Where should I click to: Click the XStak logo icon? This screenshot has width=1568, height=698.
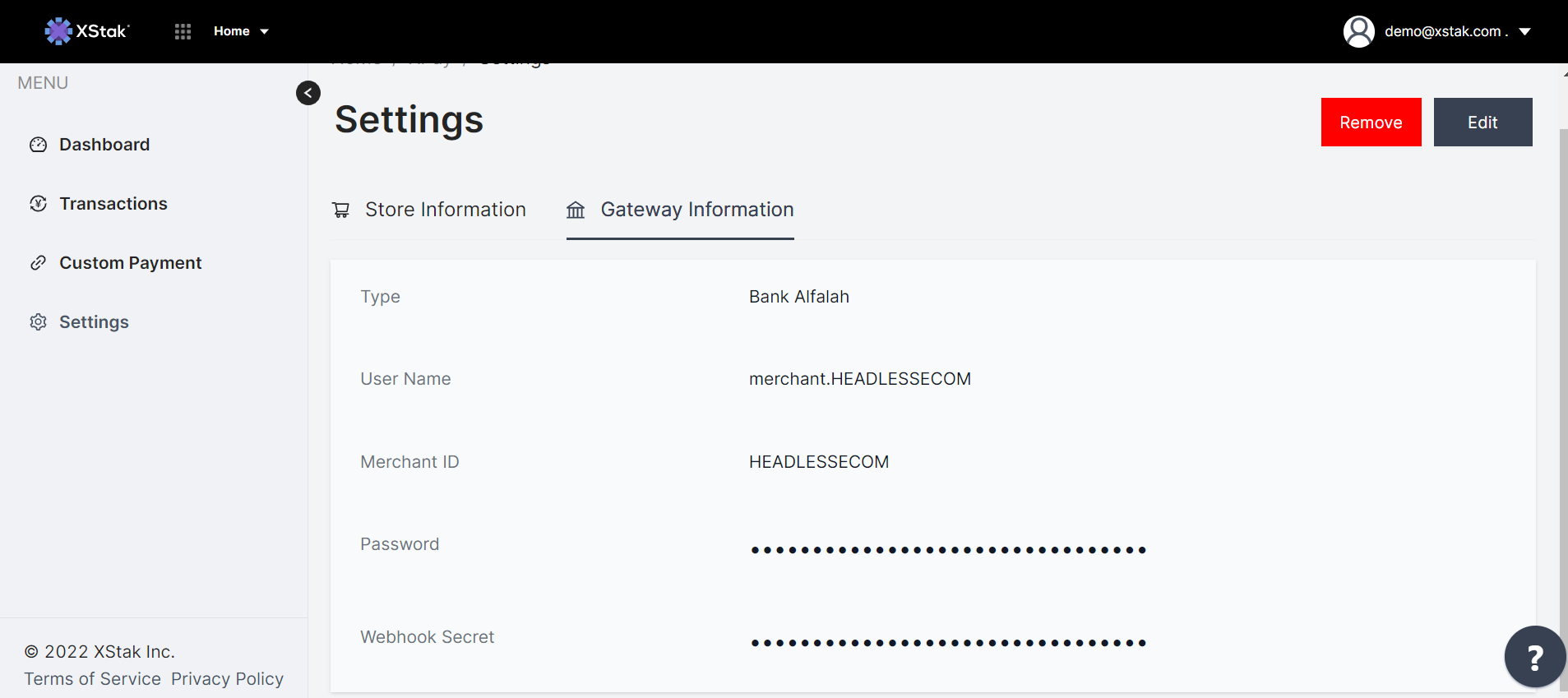click(x=58, y=31)
